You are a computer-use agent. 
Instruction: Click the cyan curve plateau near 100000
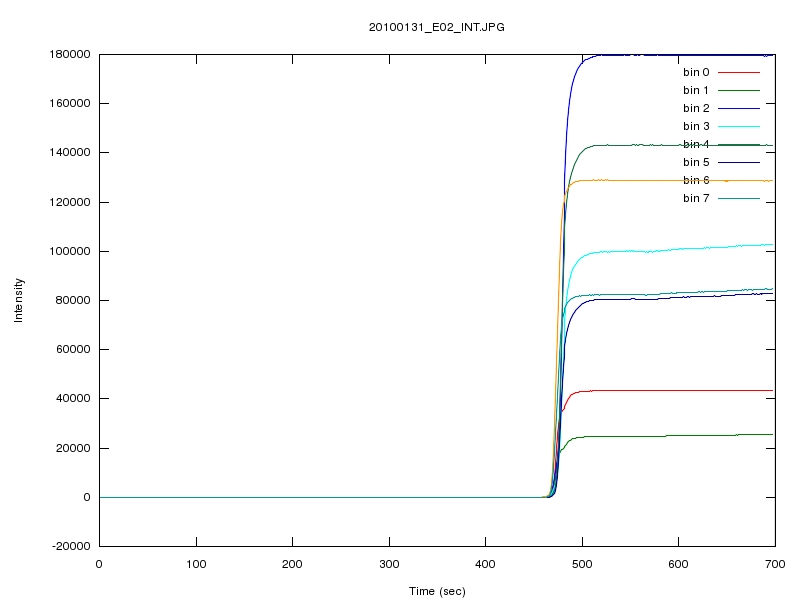tap(679, 248)
